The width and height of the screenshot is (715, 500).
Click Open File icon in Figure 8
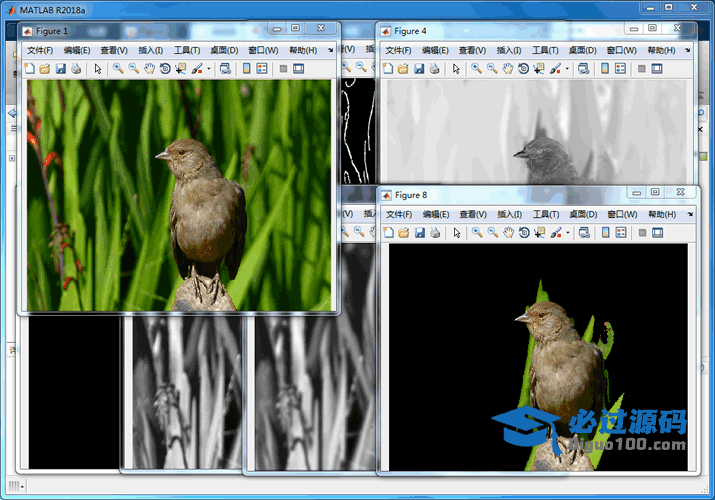(403, 233)
